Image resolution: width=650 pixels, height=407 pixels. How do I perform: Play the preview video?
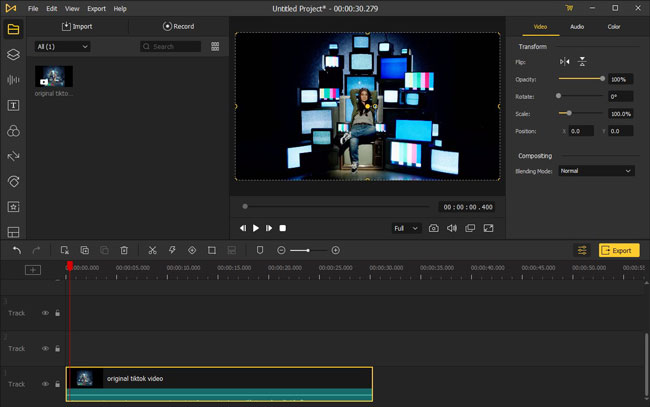click(256, 228)
